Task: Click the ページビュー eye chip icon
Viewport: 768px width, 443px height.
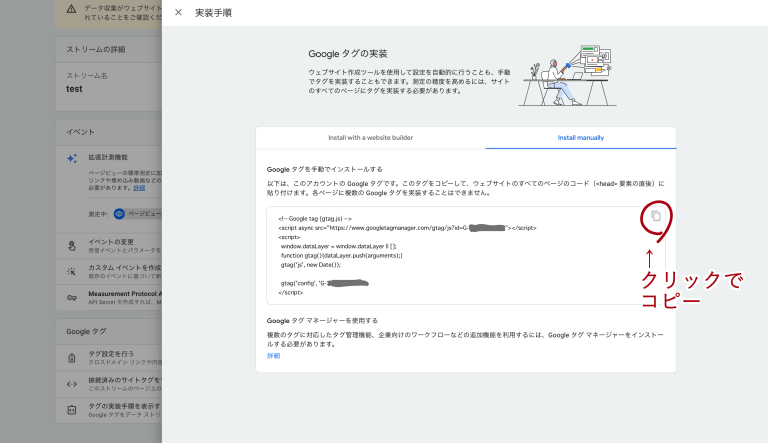Action: click(x=119, y=214)
